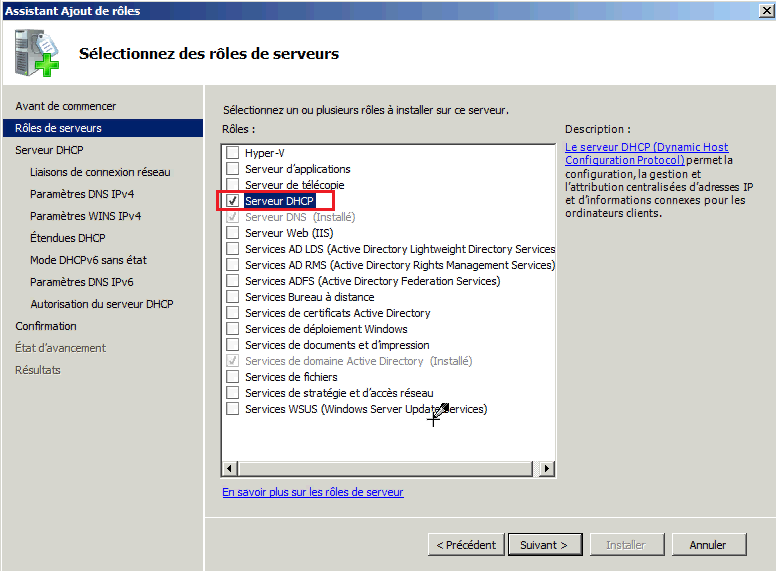Click the server add-role wizard icon
Image resolution: width=776 pixels, height=571 pixels.
(x=37, y=53)
